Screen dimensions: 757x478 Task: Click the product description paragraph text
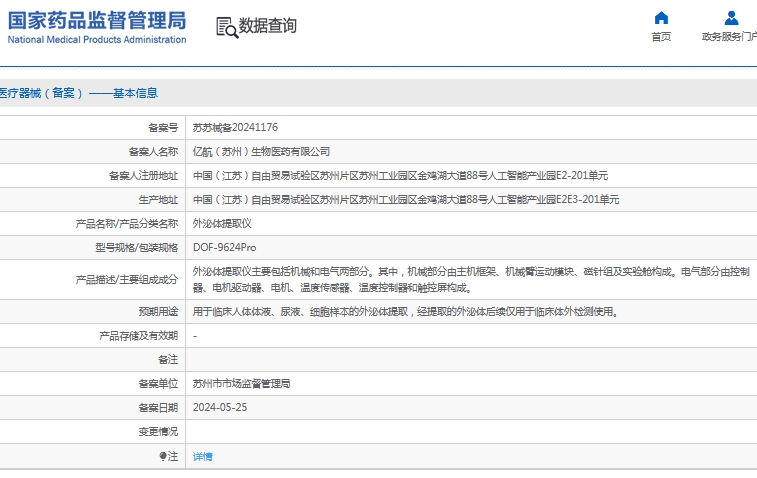pos(471,280)
